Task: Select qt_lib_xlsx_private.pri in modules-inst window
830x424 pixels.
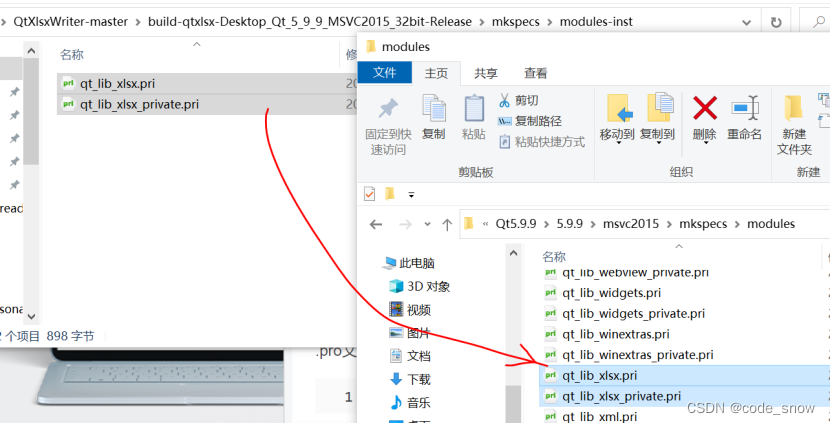Action: 206,104
